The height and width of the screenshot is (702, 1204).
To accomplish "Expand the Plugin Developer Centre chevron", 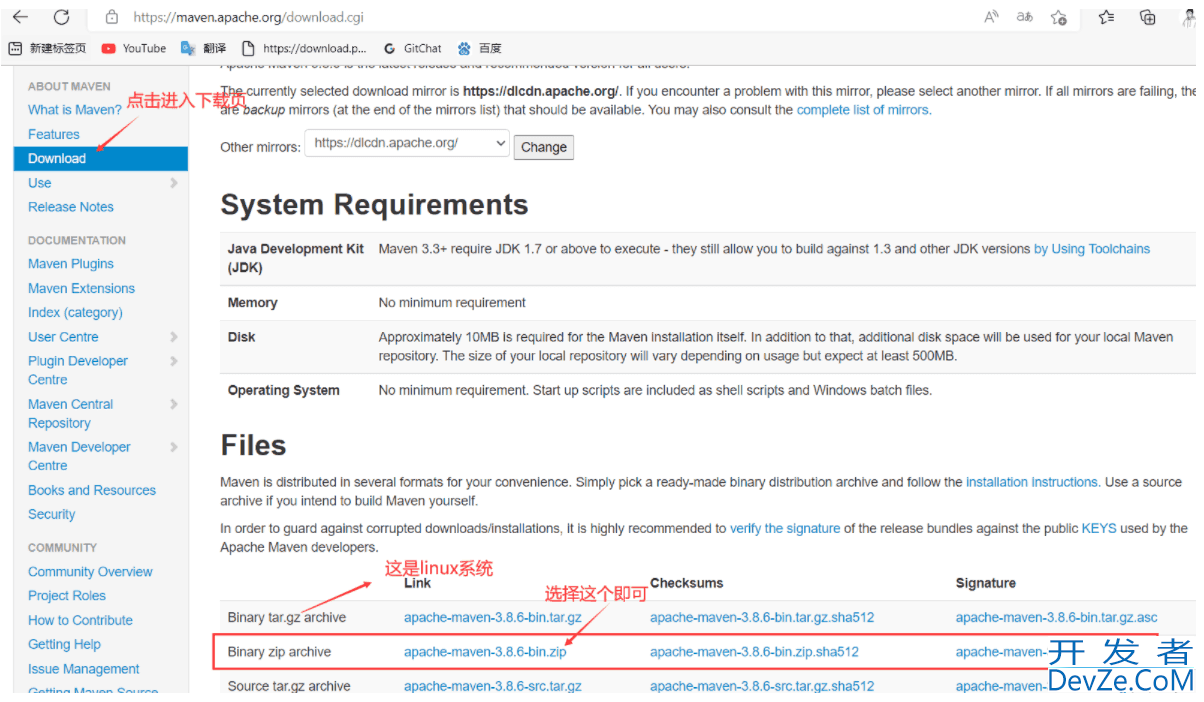I will tap(174, 361).
